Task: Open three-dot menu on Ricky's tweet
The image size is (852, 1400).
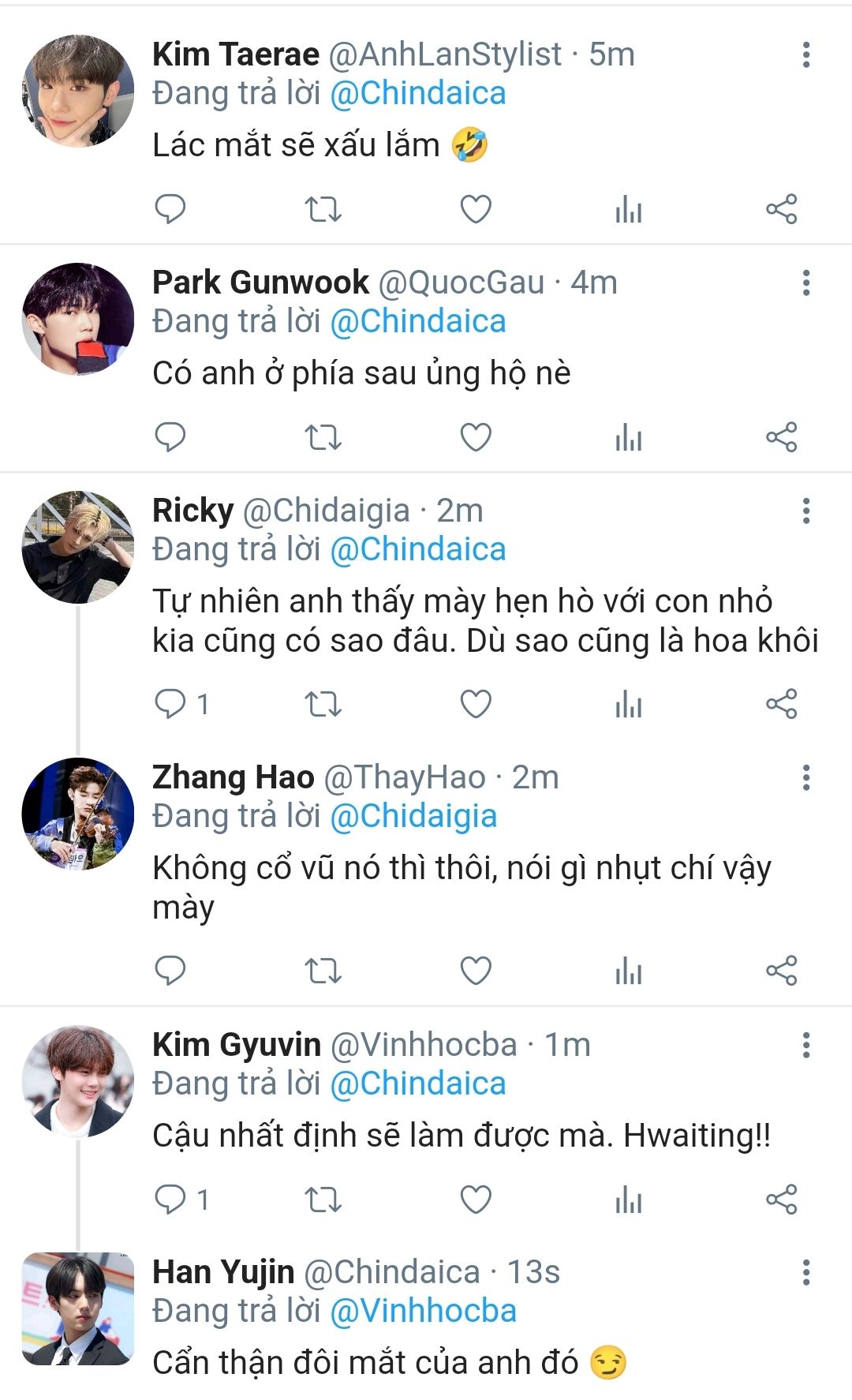Action: 805,511
